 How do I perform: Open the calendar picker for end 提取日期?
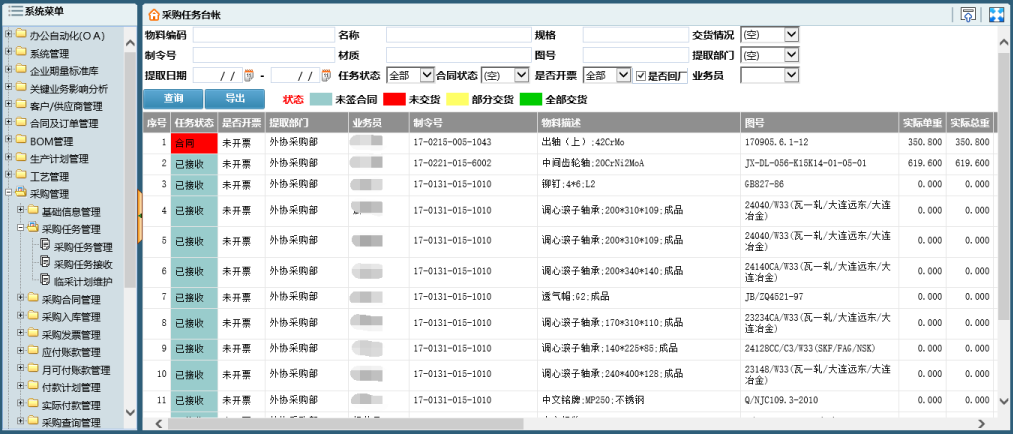coord(326,75)
